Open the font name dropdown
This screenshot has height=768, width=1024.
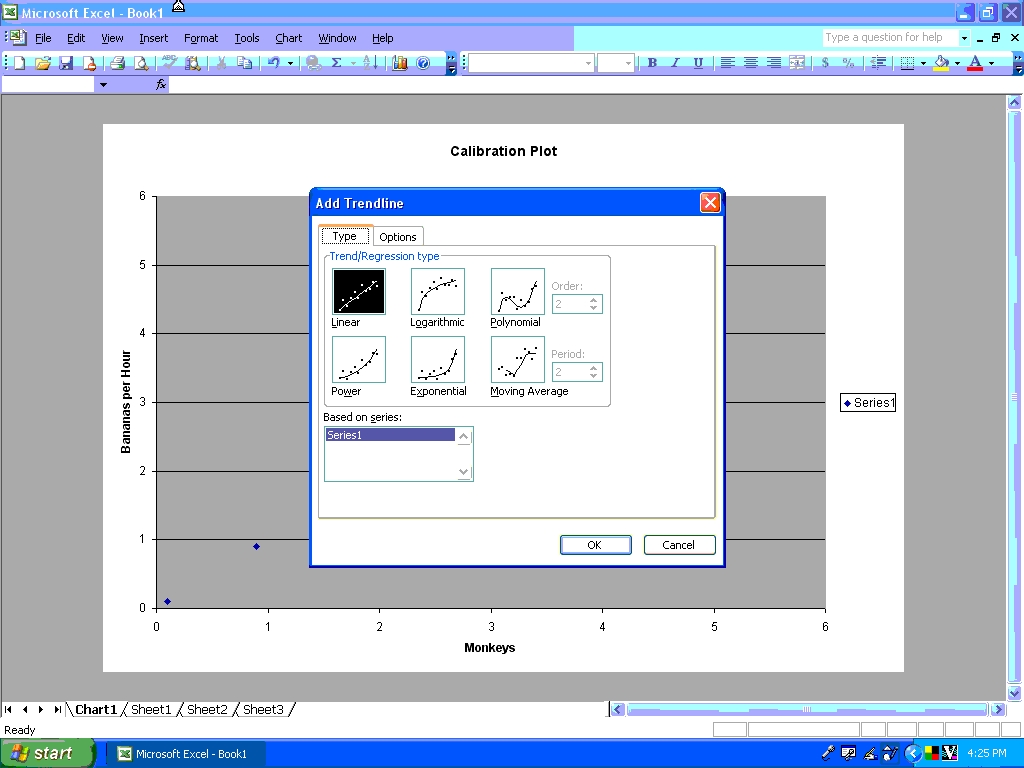588,63
